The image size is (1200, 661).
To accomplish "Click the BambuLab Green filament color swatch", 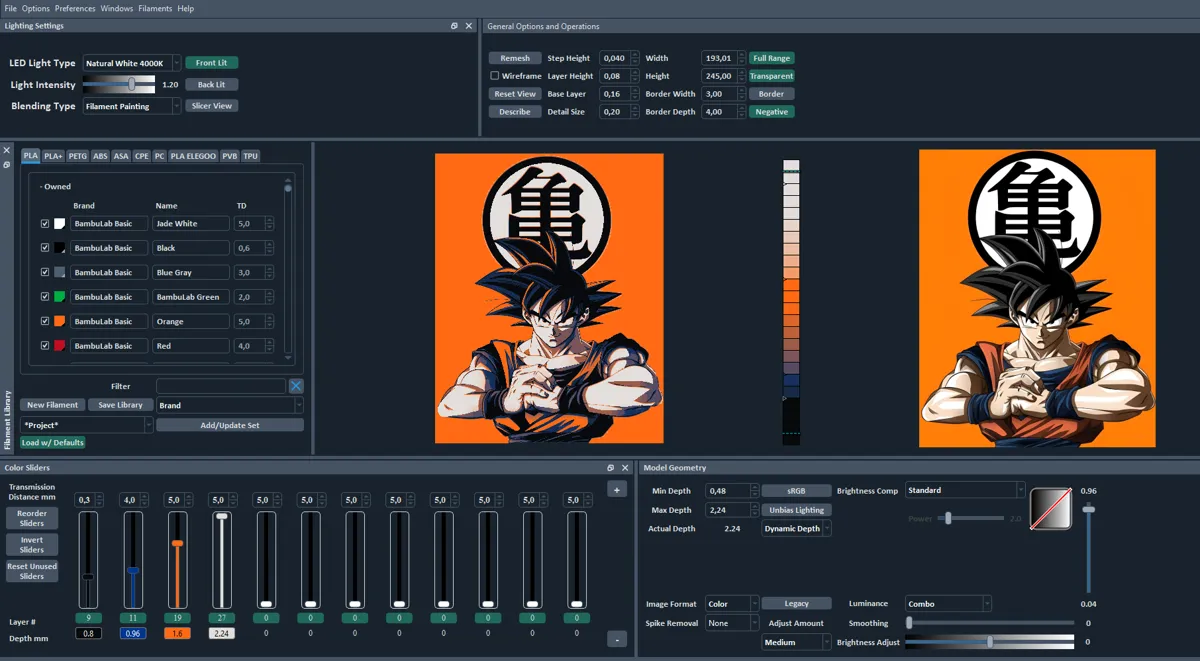I will [x=60, y=297].
